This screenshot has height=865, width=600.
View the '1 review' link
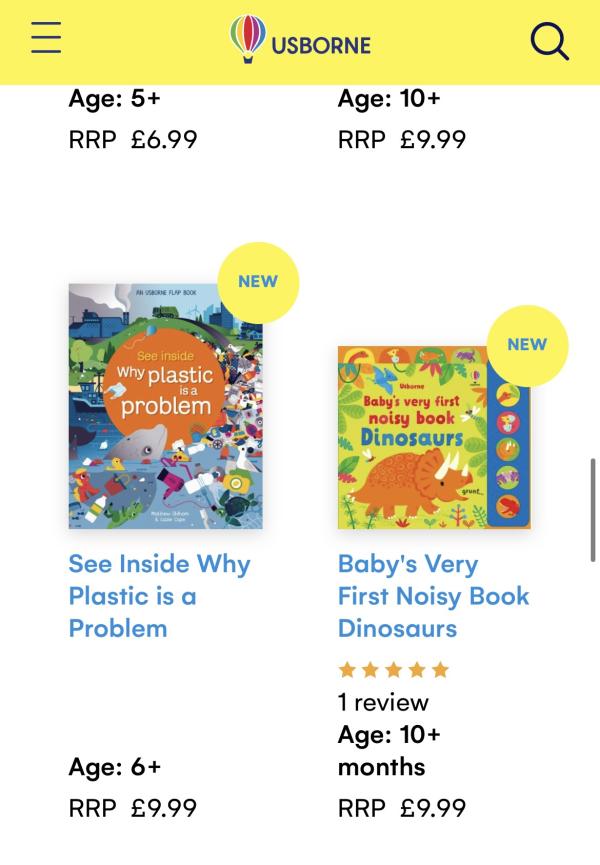coord(383,702)
